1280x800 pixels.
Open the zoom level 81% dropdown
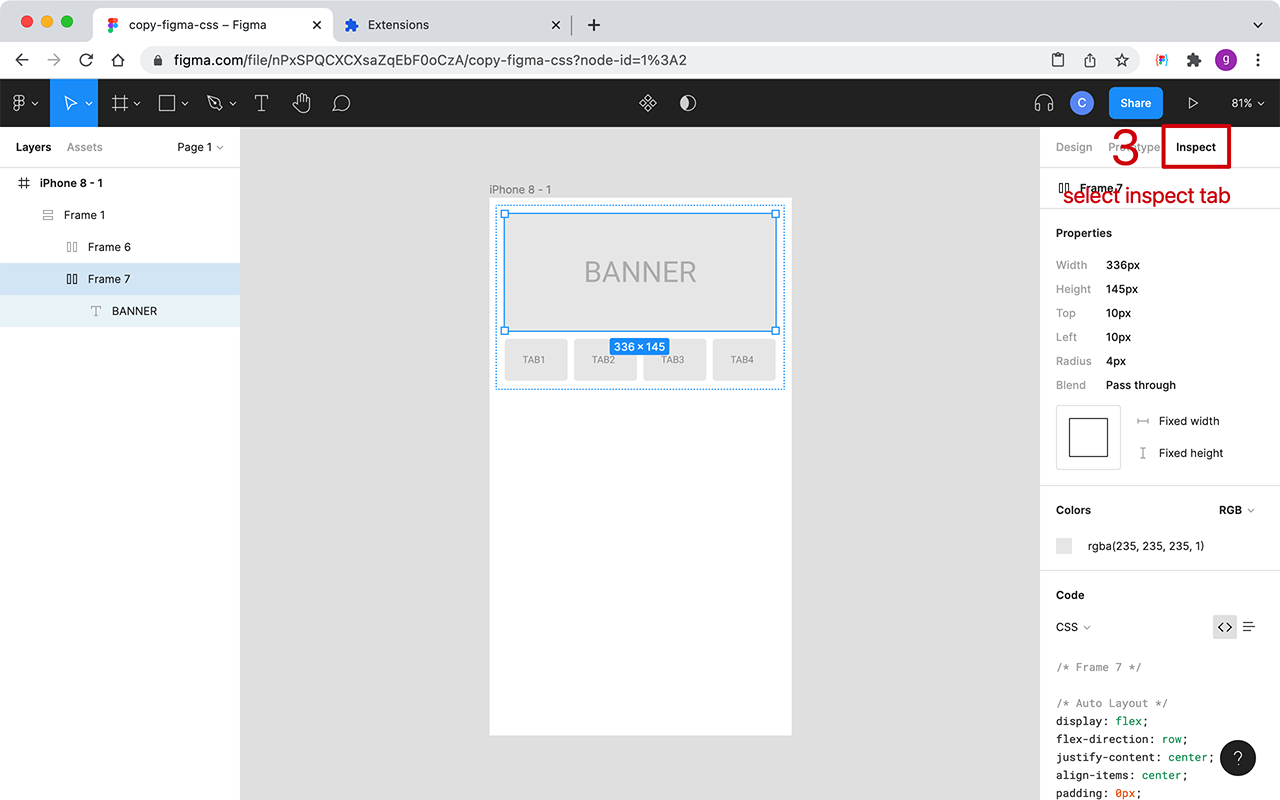(1247, 102)
